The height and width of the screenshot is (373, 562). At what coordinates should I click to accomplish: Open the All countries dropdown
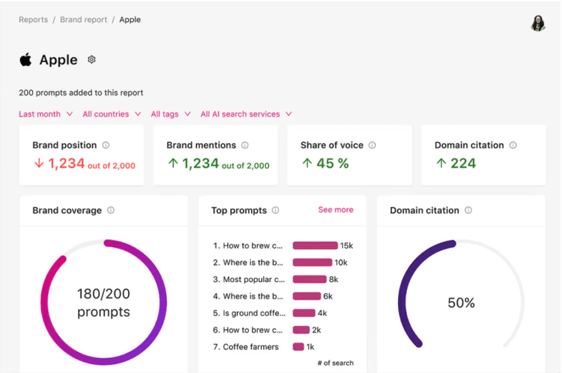112,114
